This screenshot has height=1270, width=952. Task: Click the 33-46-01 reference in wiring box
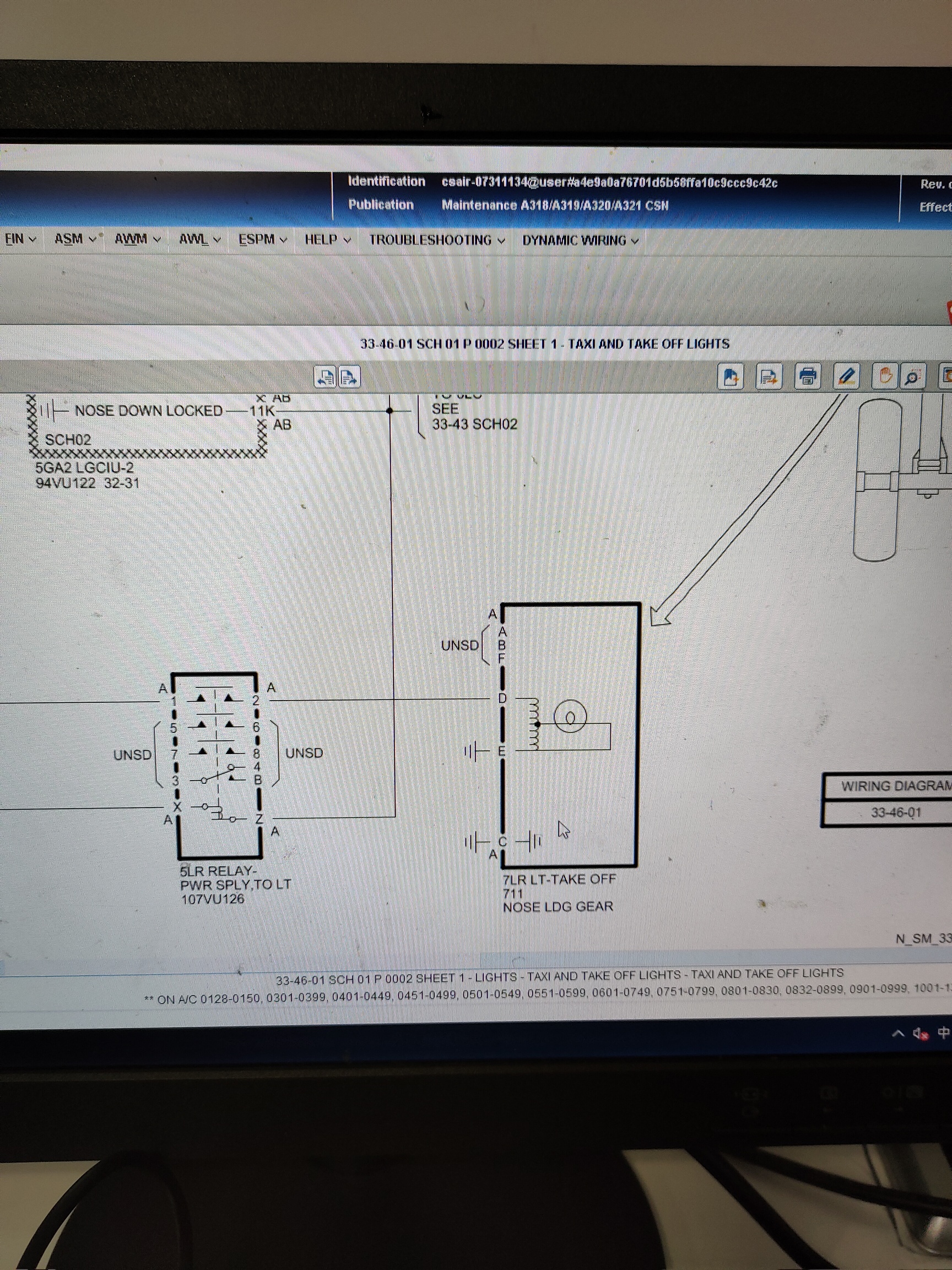(896, 813)
